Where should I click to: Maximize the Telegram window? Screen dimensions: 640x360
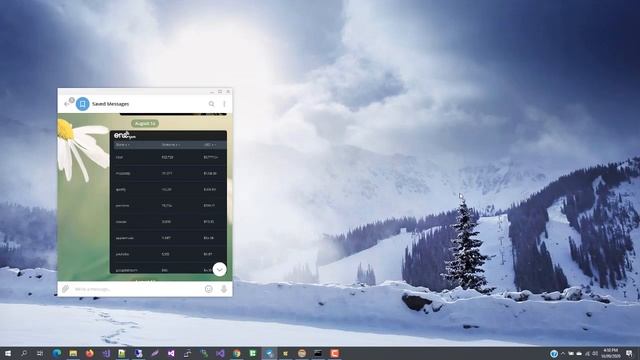coord(220,92)
